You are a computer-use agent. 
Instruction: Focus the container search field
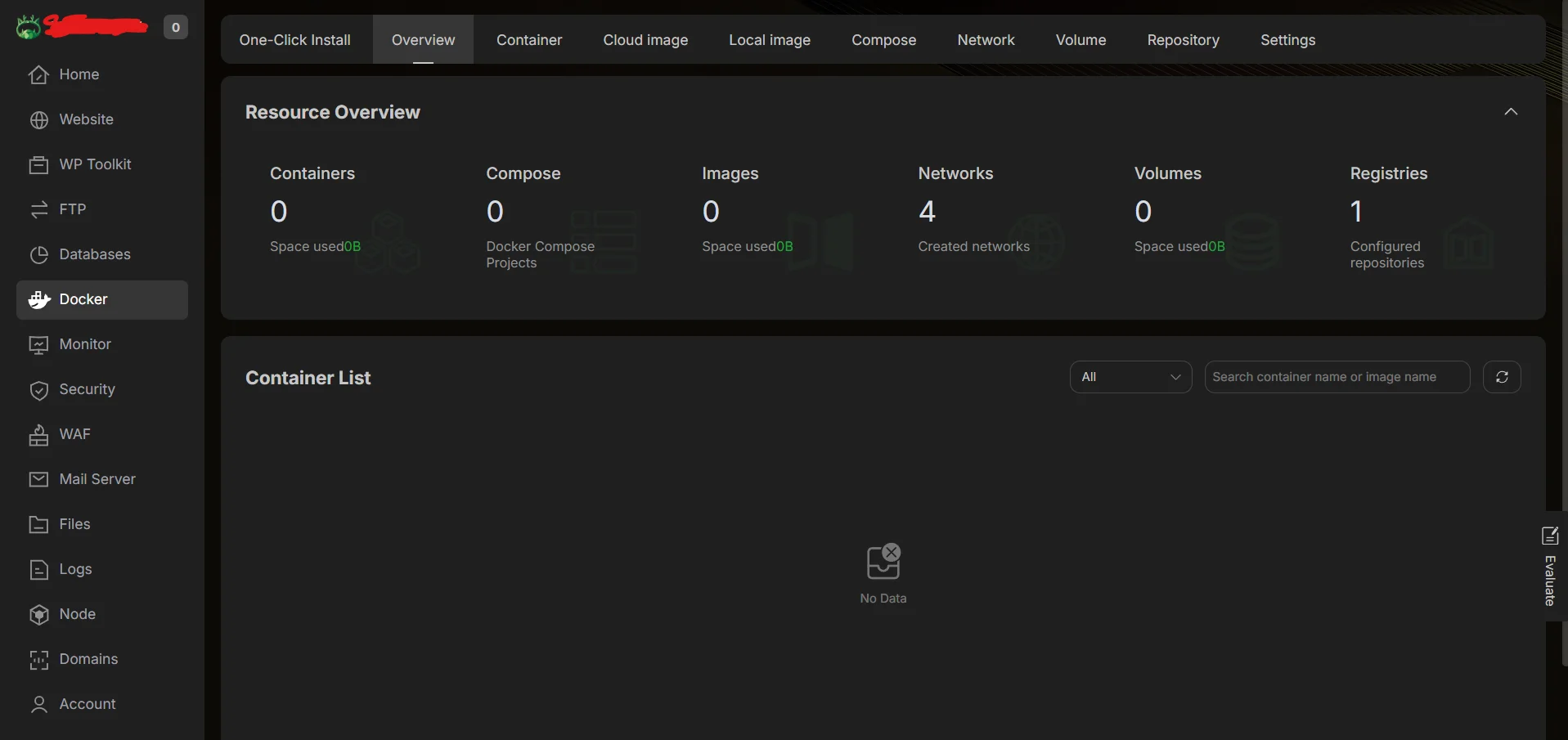1337,377
